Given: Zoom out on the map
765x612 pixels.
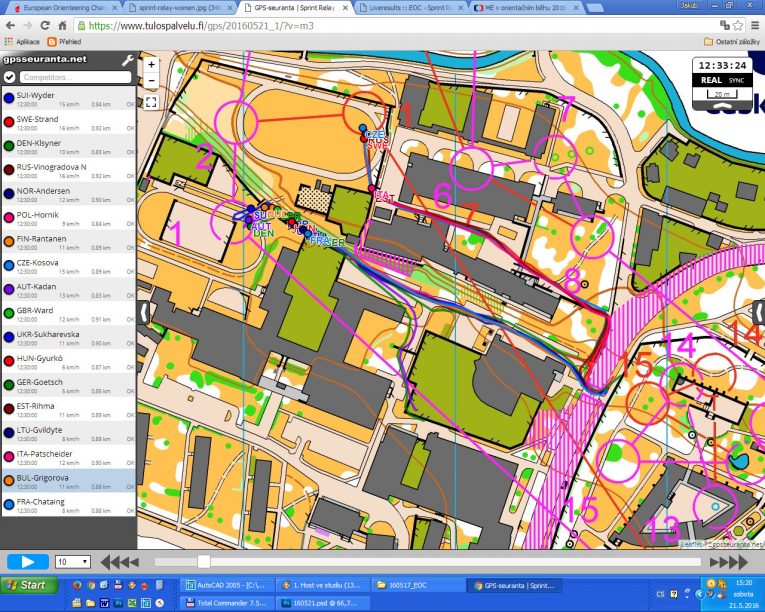Looking at the screenshot, I should coord(151,81).
